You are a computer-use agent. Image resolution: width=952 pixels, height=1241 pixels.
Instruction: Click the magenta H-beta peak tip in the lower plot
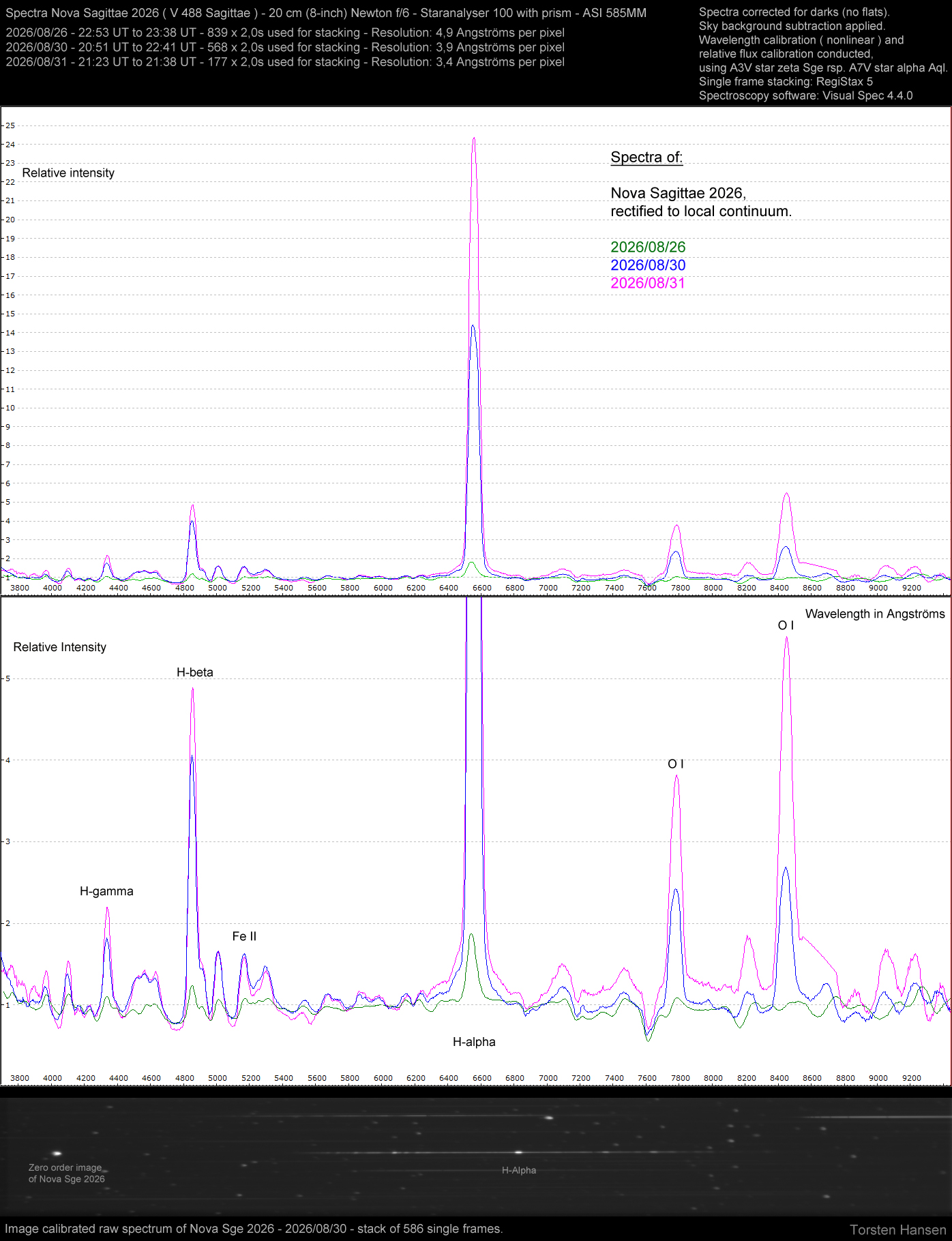click(193, 688)
